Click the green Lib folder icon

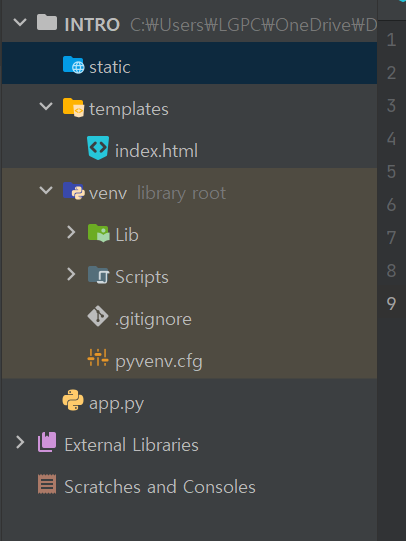99,233
